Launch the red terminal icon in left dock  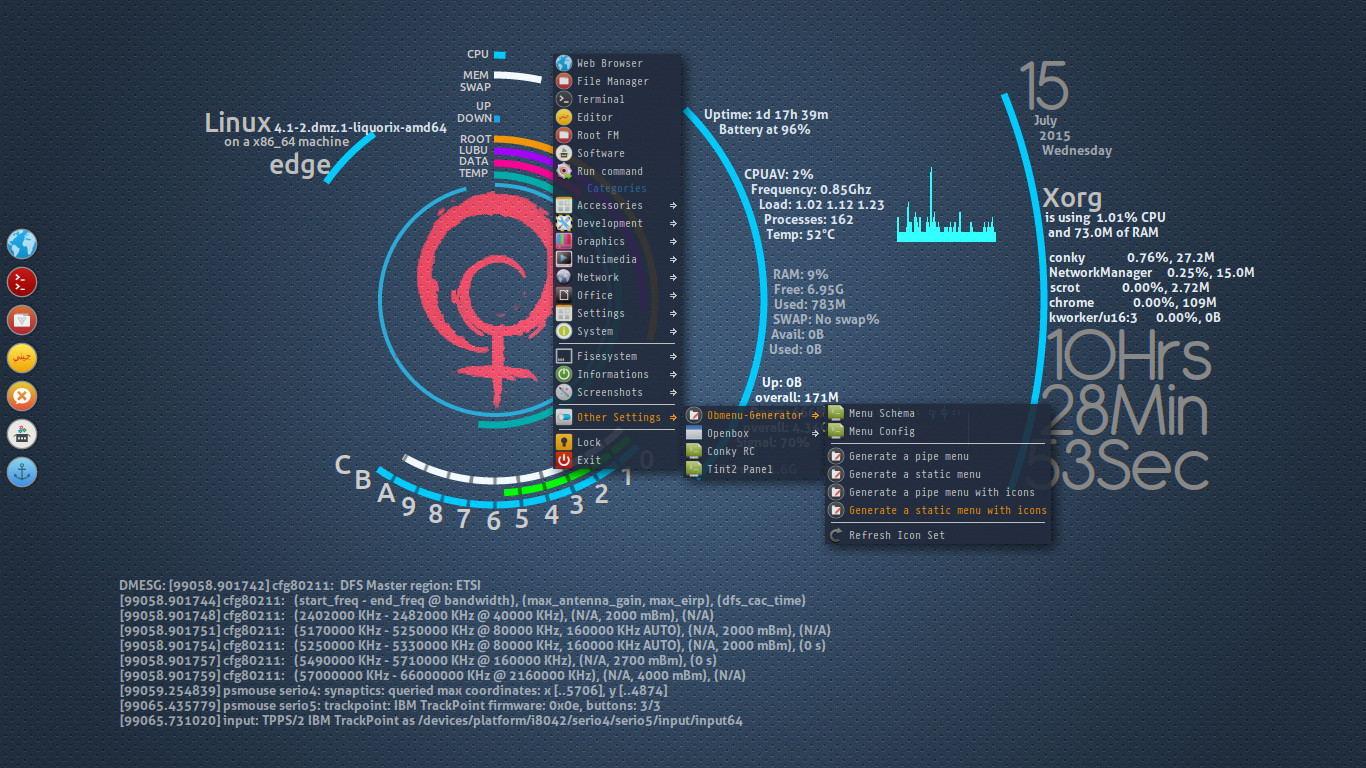22,282
